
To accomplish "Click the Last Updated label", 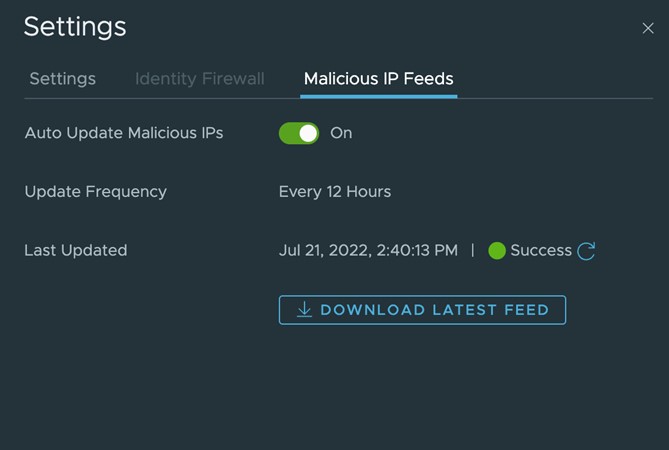I will click(75, 250).
